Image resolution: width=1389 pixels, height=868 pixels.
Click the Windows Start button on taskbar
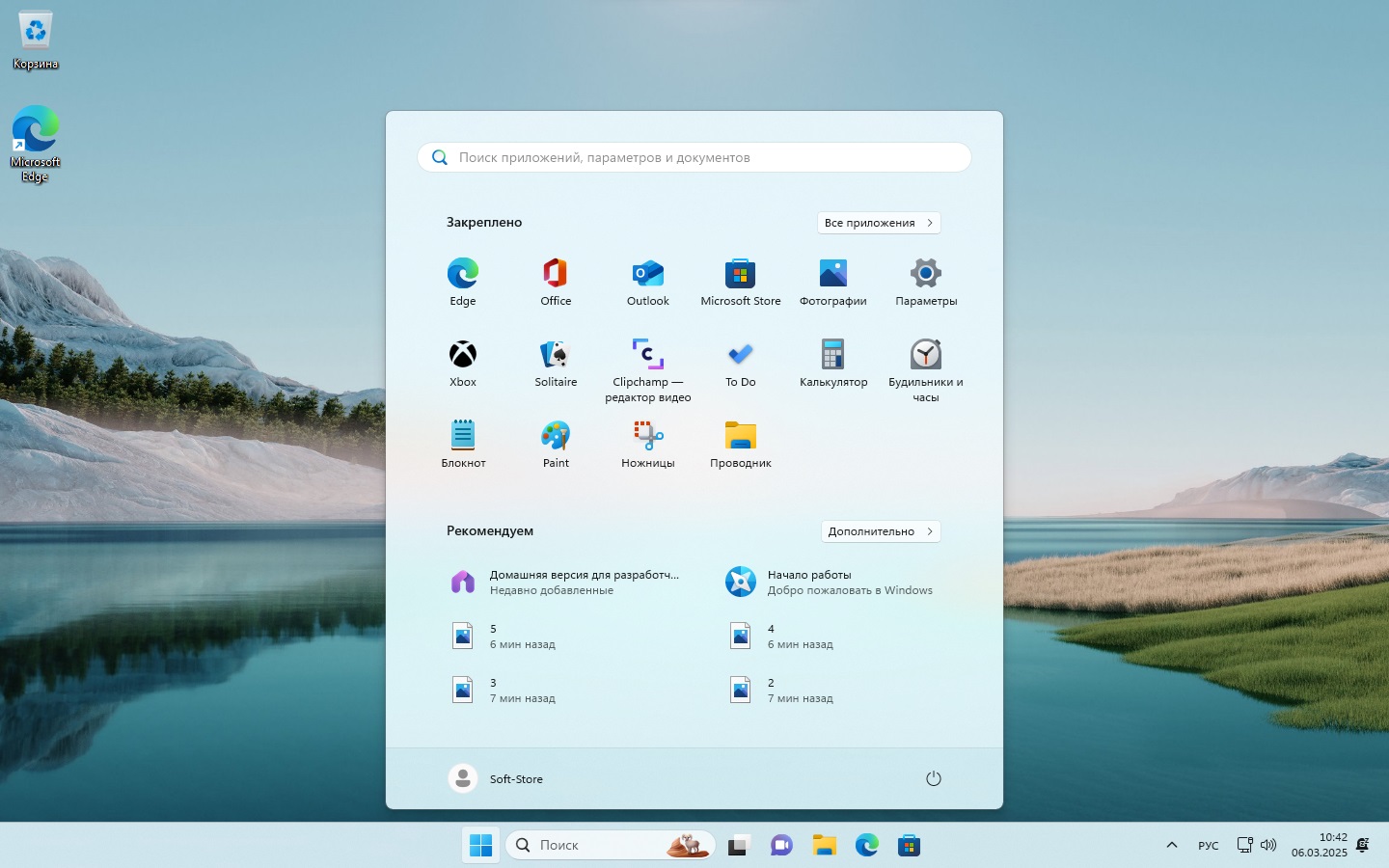(480, 846)
